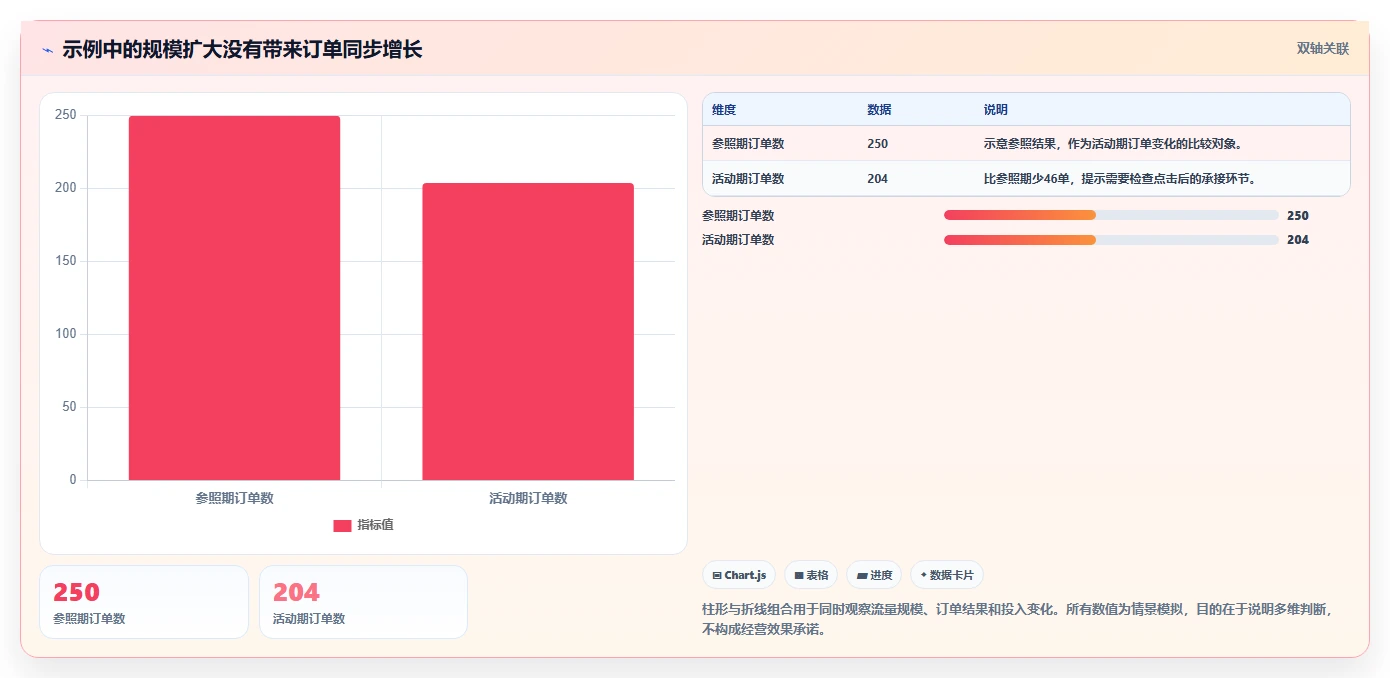1390x678 pixels.
Task: Click the 数据 column header
Action: point(879,110)
